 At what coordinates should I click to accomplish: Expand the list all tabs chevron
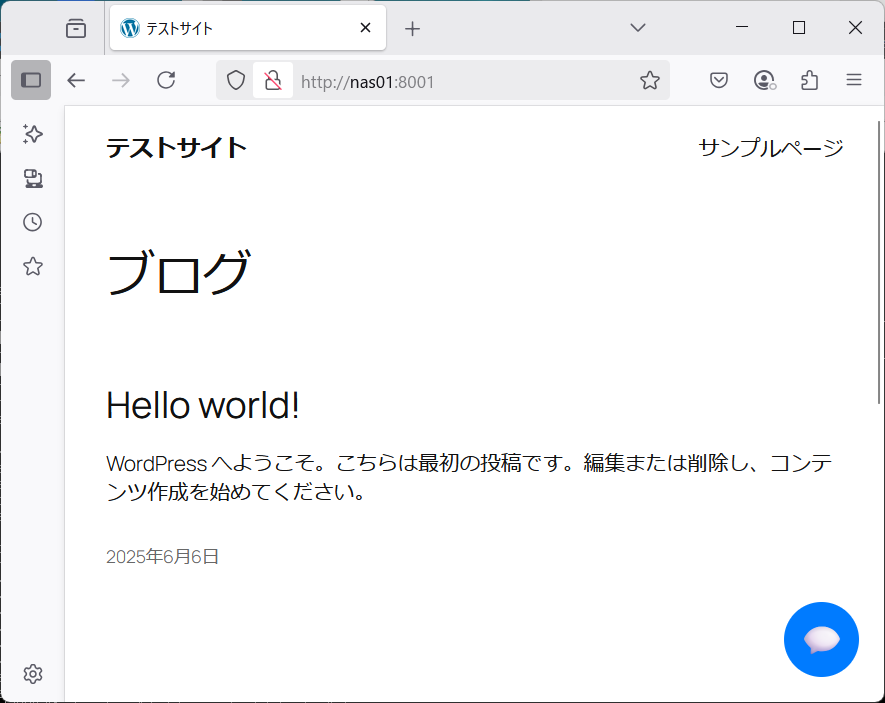pos(638,28)
